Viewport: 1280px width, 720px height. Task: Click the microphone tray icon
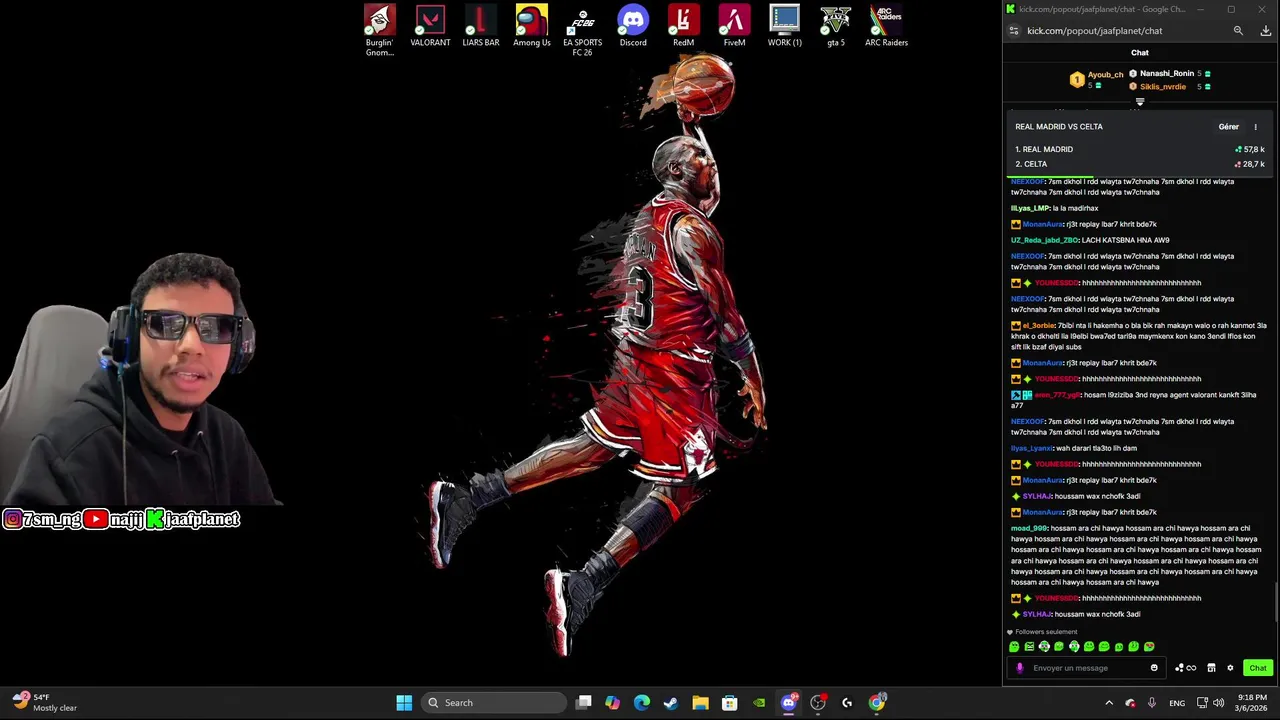click(x=1152, y=703)
